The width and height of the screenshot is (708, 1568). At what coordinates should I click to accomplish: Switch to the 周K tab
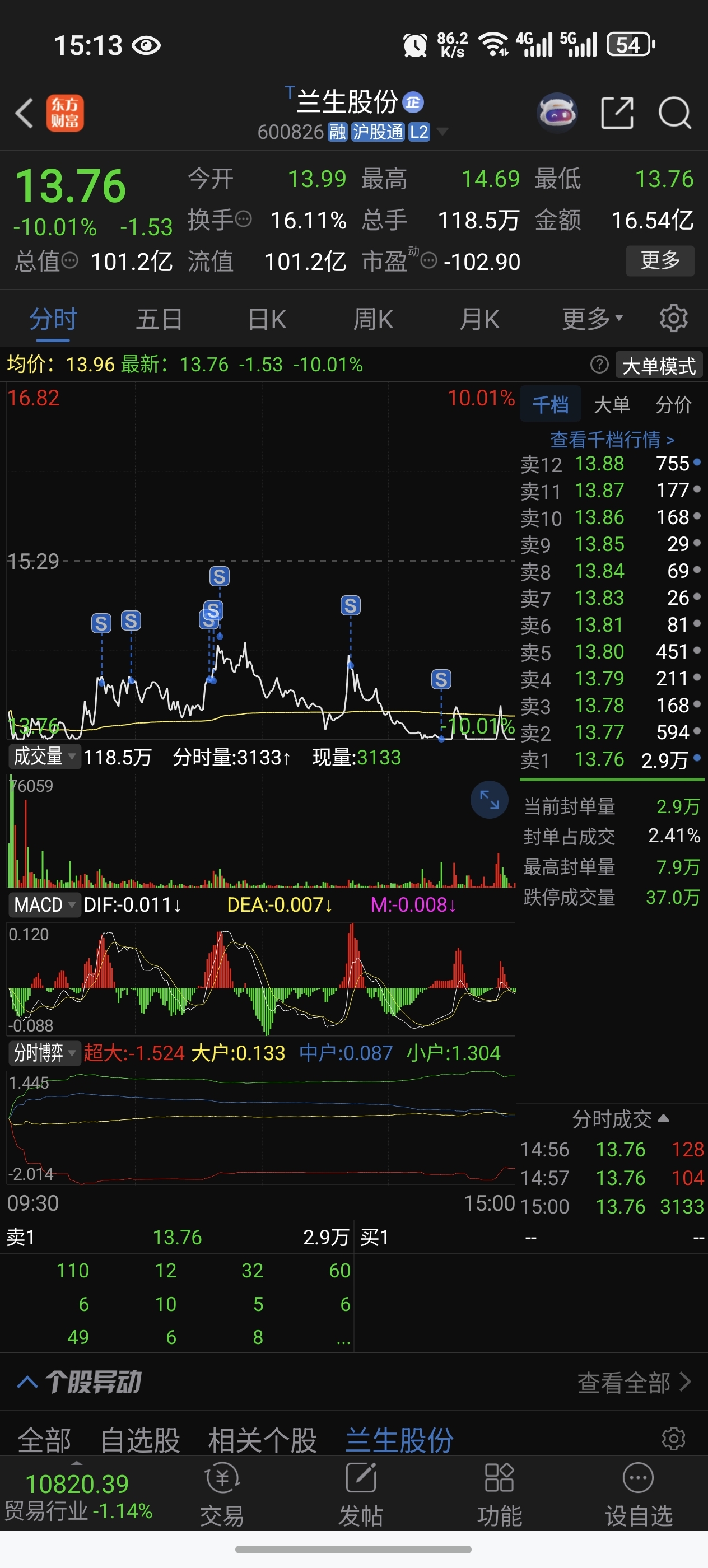pyautogui.click(x=373, y=318)
